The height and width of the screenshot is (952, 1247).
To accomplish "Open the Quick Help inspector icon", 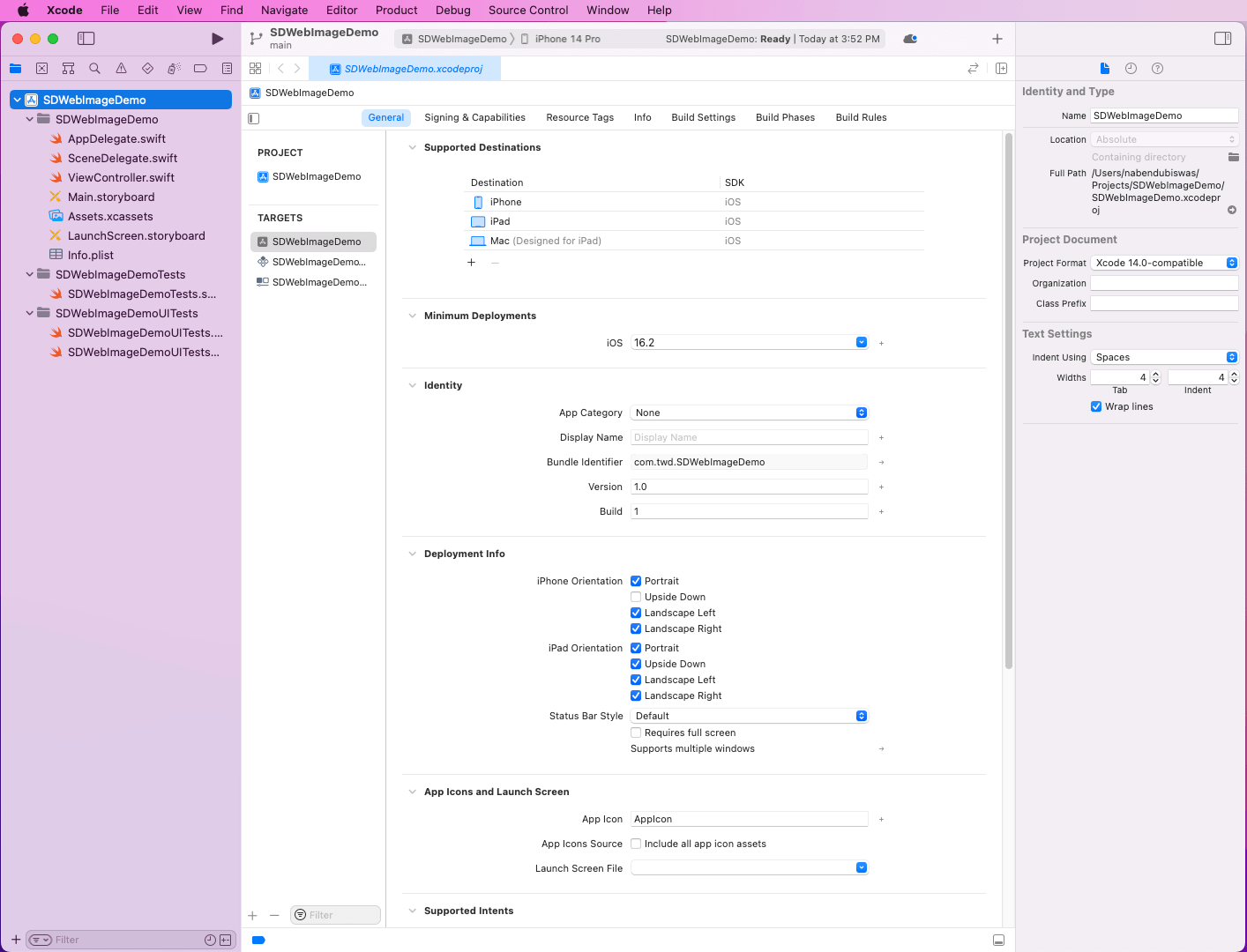I will pos(1157,69).
